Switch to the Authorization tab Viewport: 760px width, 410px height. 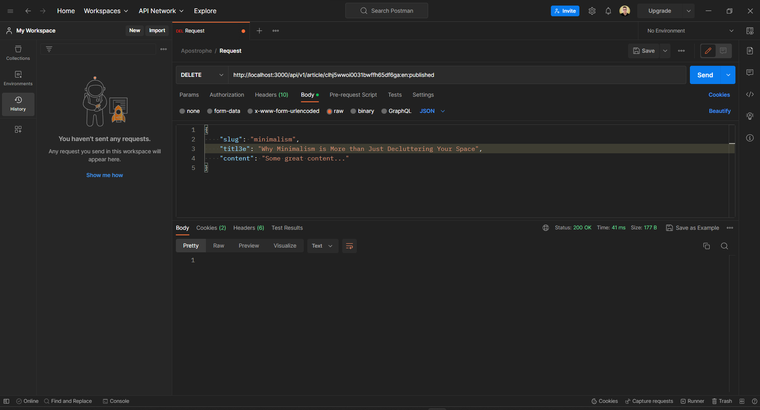(x=227, y=95)
